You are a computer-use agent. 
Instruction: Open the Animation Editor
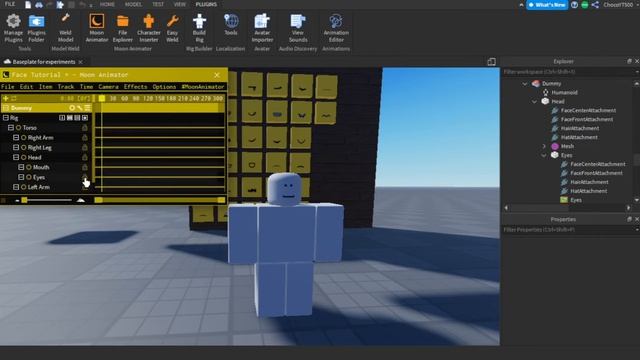coord(336,28)
